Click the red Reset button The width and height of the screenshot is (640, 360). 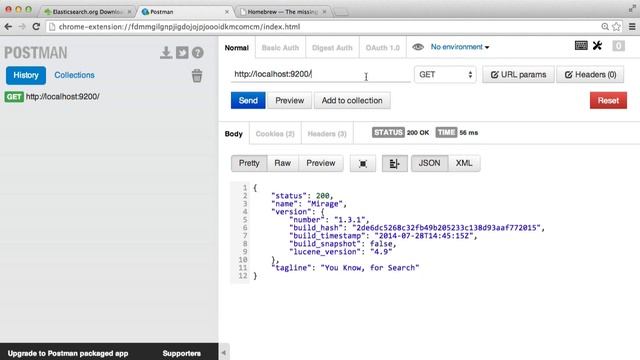pyautogui.click(x=608, y=100)
